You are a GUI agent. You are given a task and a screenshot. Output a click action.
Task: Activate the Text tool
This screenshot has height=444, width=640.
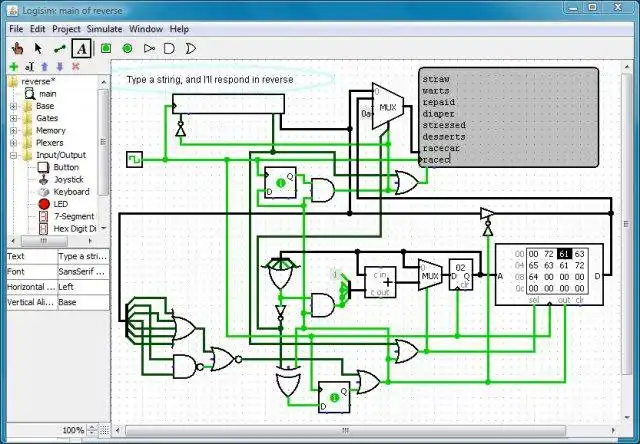81,49
